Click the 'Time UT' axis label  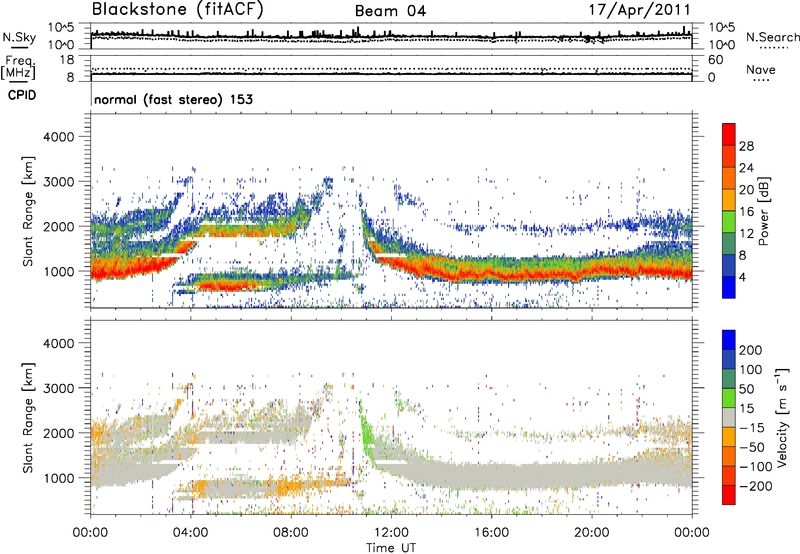click(391, 548)
